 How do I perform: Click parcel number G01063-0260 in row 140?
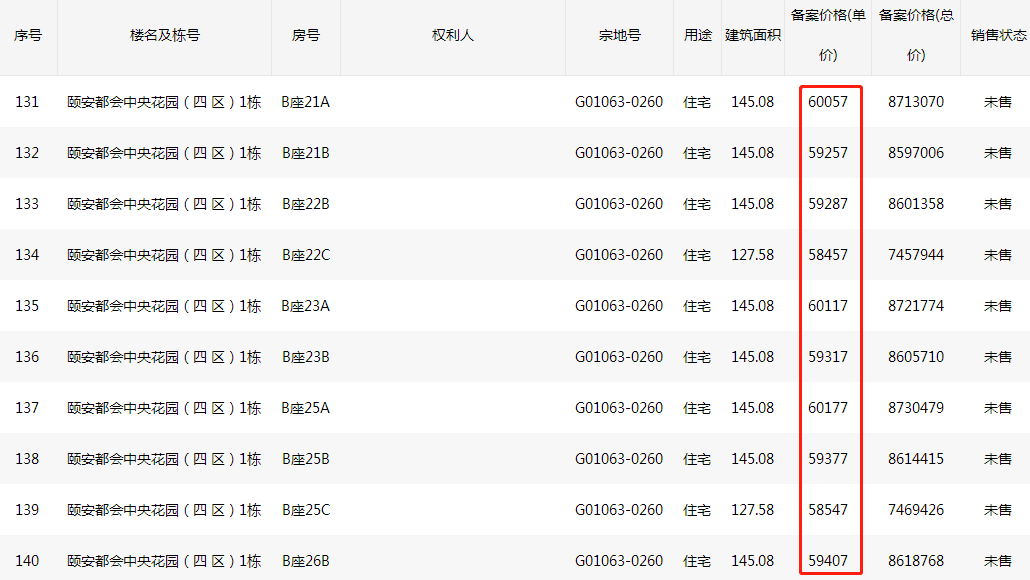pos(619,561)
